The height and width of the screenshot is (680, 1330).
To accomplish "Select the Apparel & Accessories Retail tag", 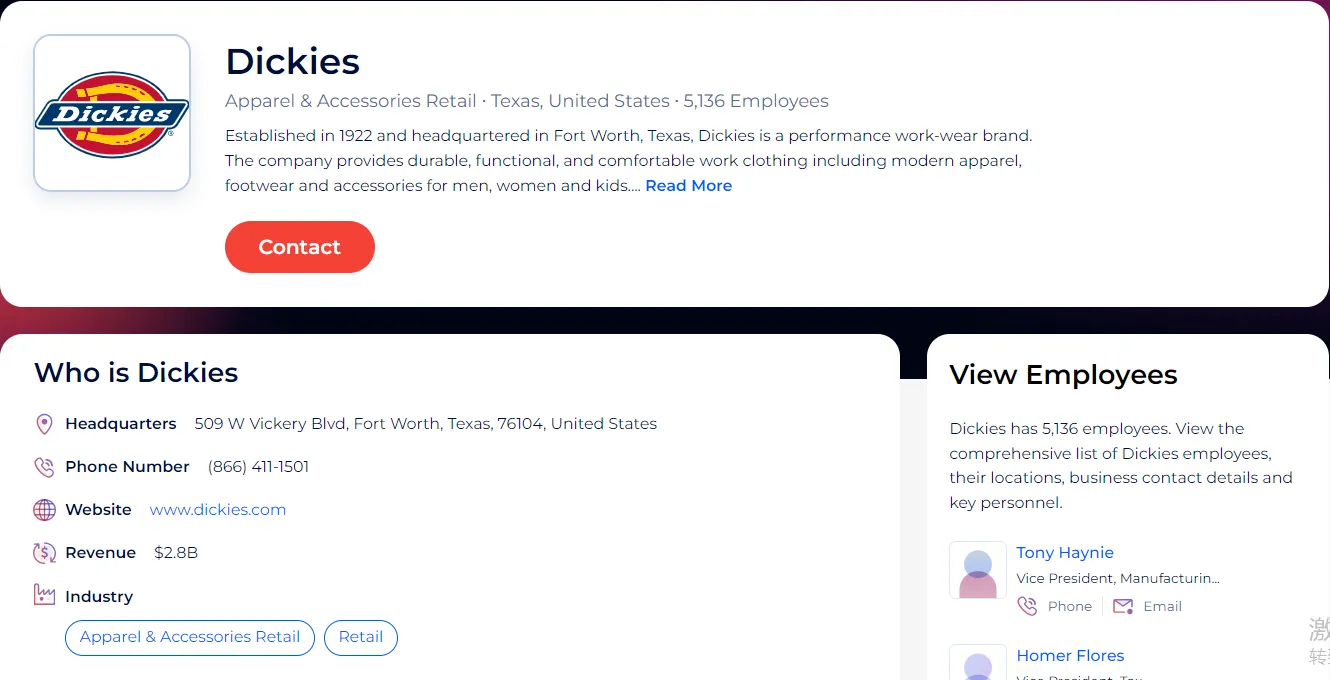I will point(190,637).
